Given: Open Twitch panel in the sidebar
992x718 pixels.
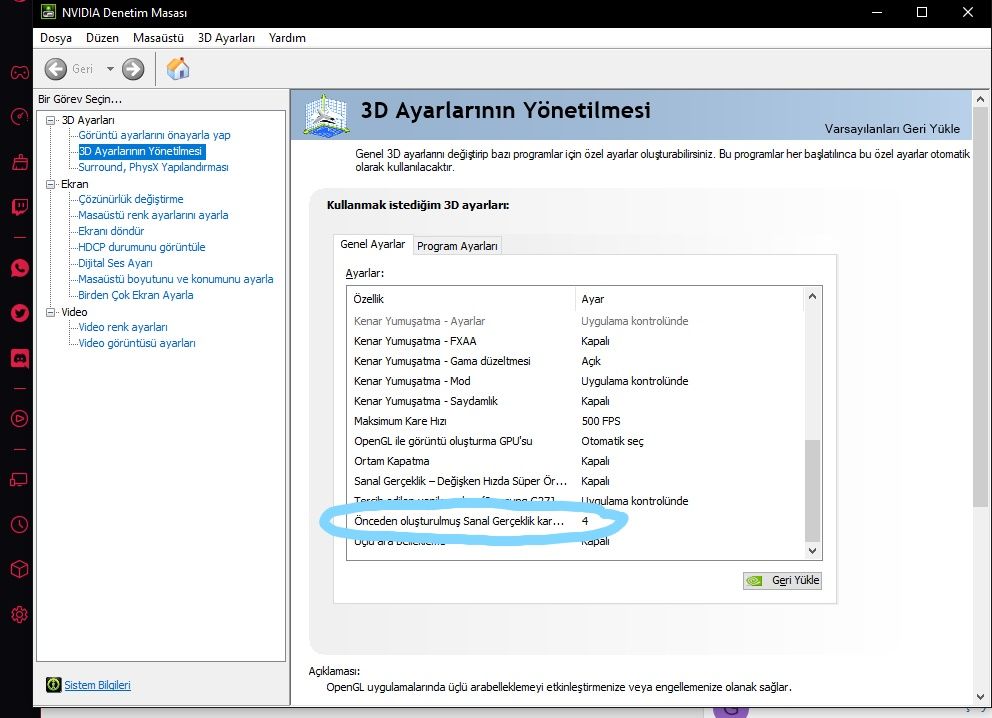Looking at the screenshot, I should point(19,207).
